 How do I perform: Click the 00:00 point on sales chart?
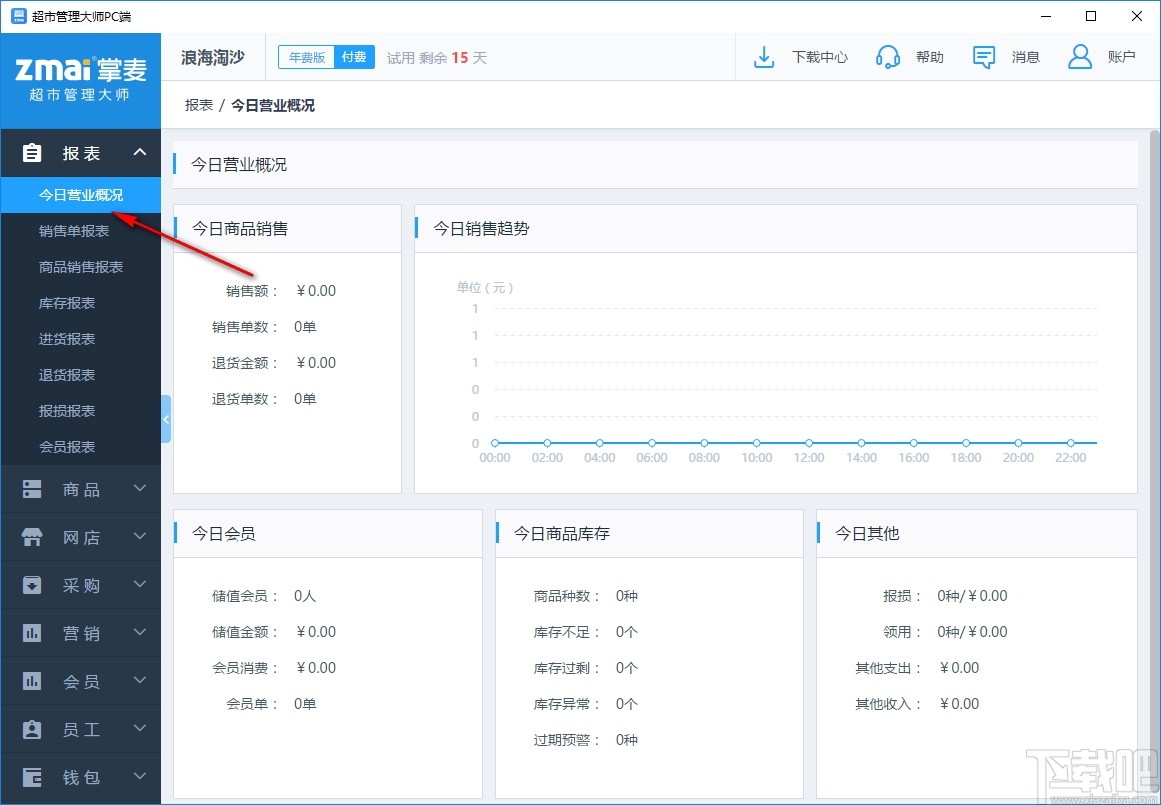(495, 443)
